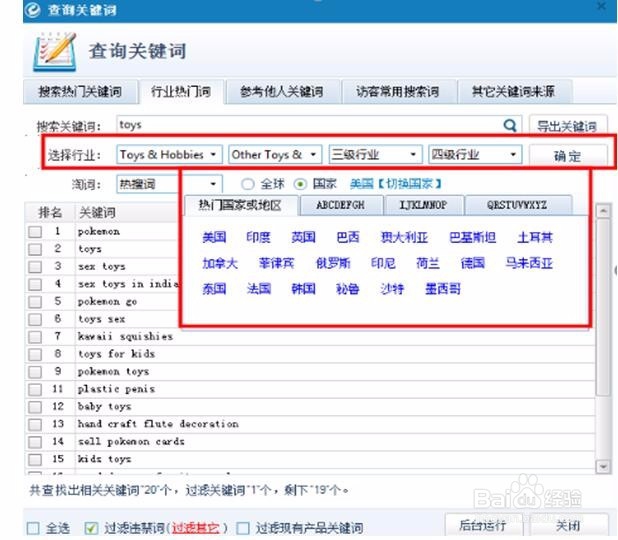618x540 pixels.
Task: Click the magnifier search icon in keyword field
Action: click(510, 126)
